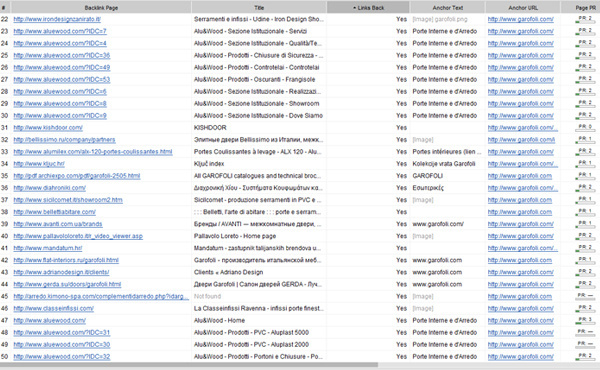Select row number 40
600x370 pixels.
tap(5, 236)
